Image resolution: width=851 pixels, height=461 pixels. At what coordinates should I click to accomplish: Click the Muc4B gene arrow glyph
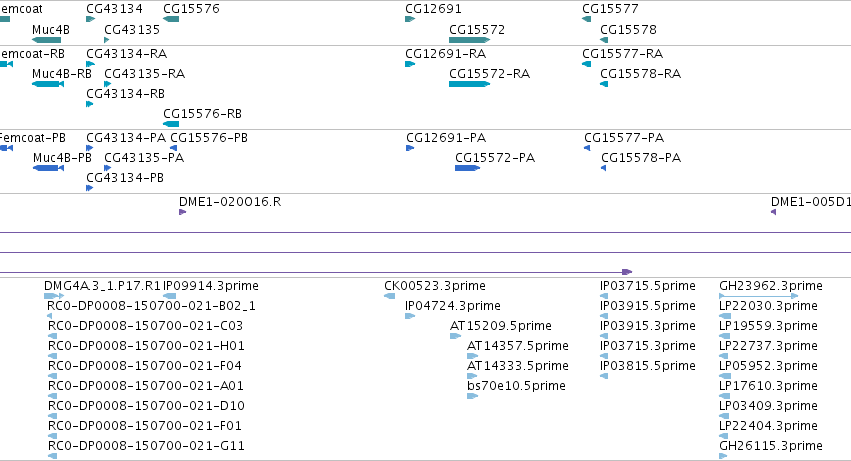[47, 40]
